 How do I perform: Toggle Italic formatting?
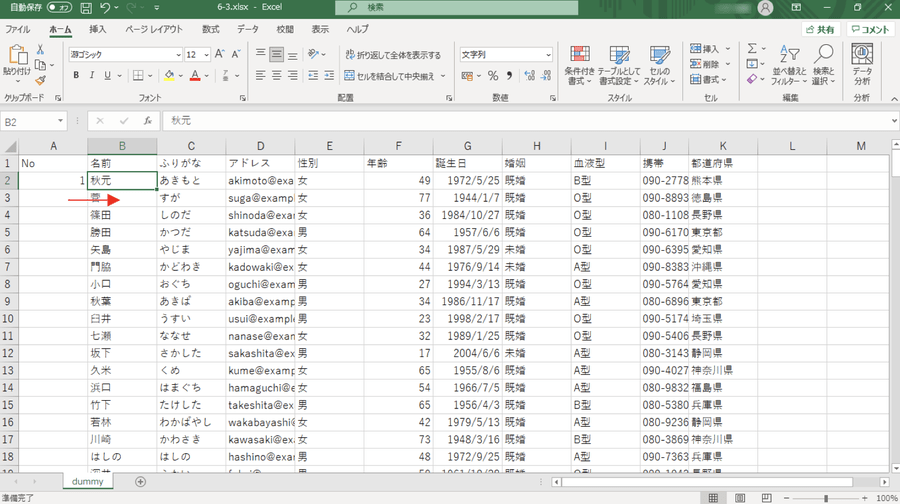[93, 75]
